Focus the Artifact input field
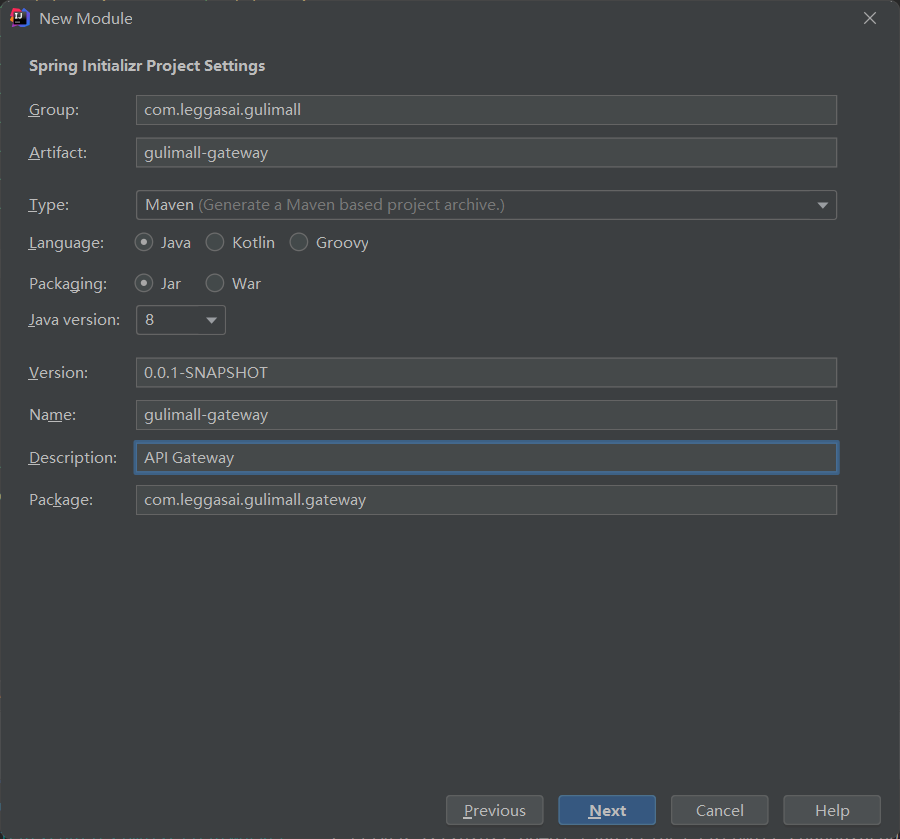 point(485,153)
